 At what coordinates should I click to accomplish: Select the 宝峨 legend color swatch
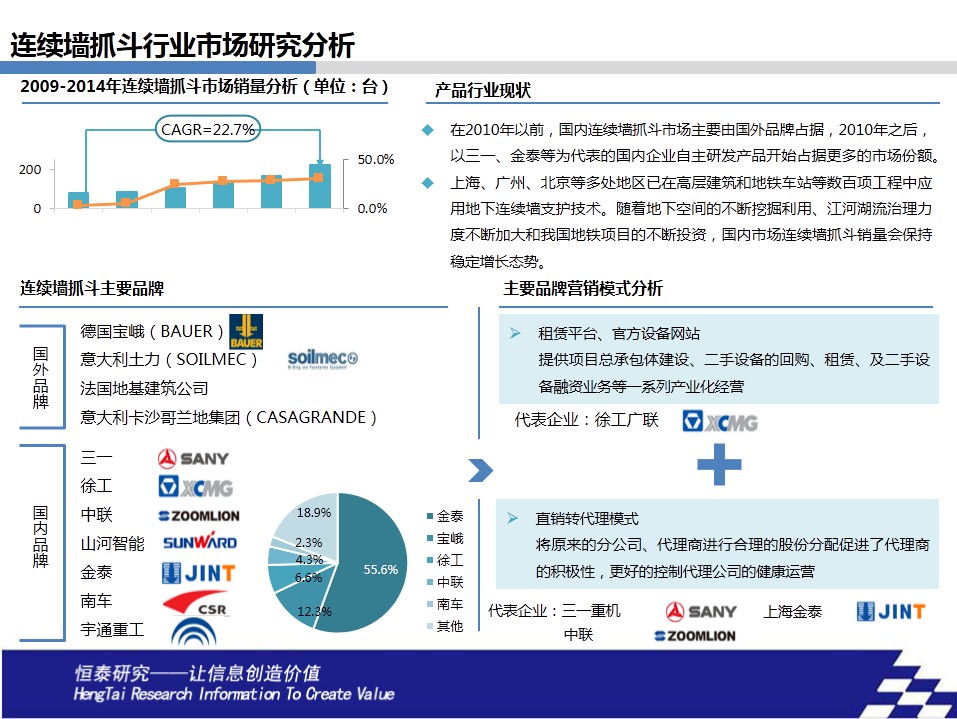(x=430, y=538)
